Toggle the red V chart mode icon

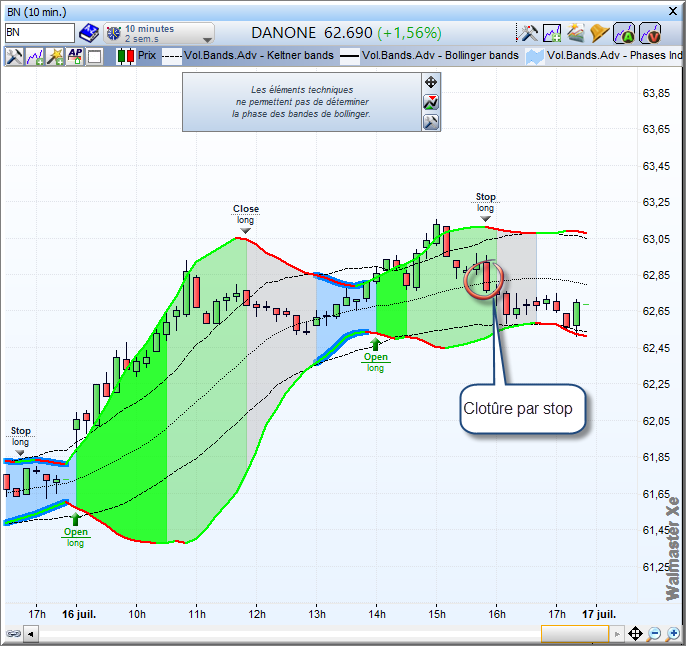click(650, 33)
